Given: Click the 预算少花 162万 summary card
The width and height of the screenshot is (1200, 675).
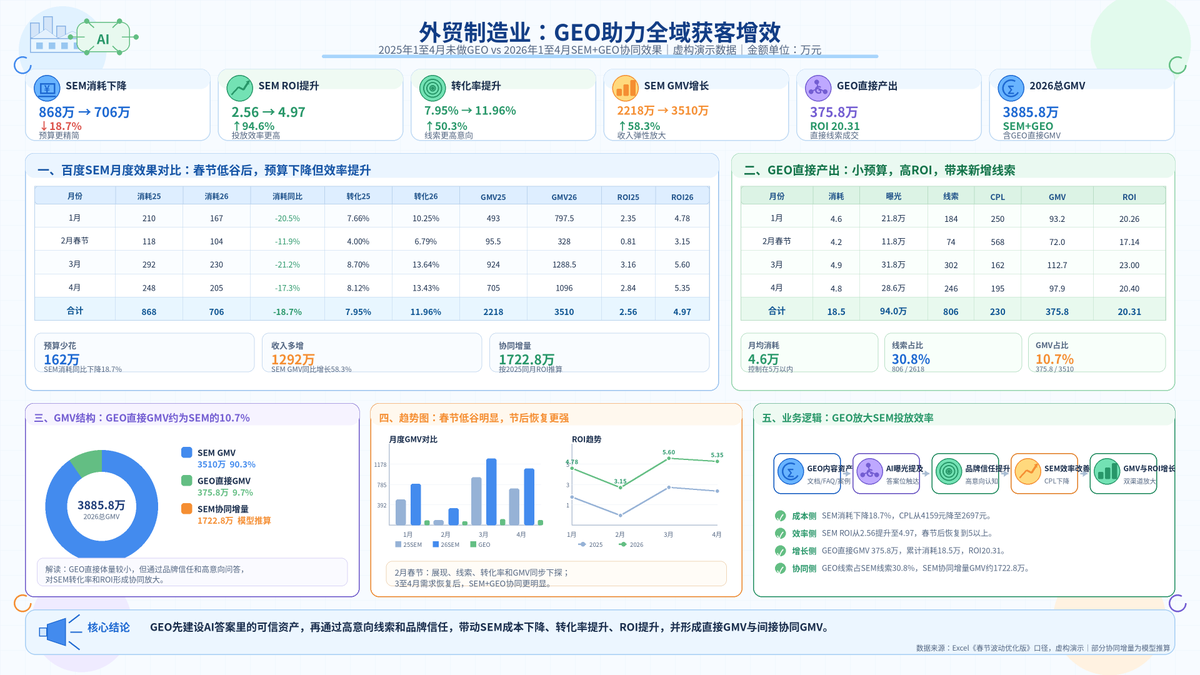Looking at the screenshot, I should (x=143, y=354).
